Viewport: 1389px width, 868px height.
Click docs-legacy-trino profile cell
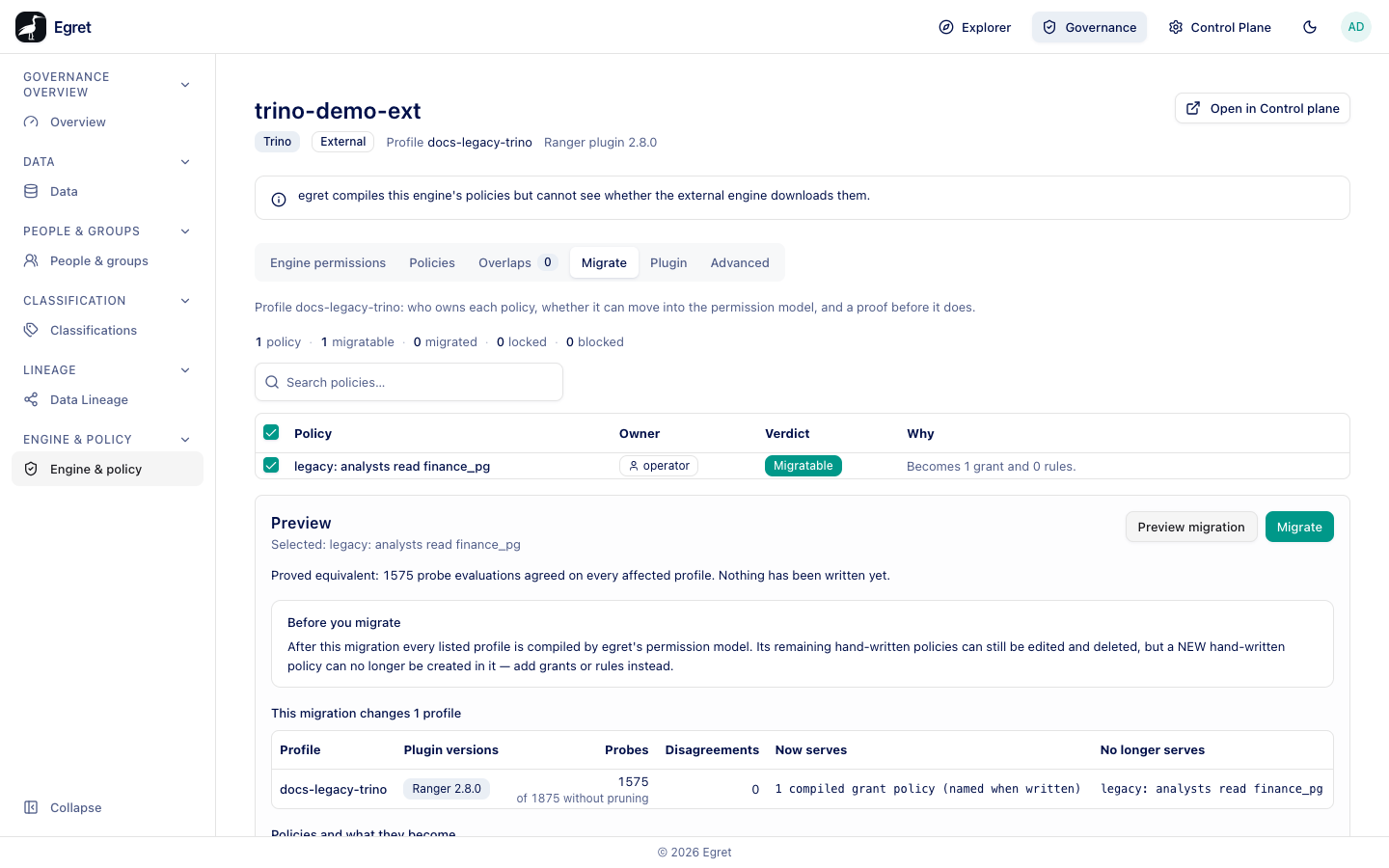pyautogui.click(x=333, y=790)
